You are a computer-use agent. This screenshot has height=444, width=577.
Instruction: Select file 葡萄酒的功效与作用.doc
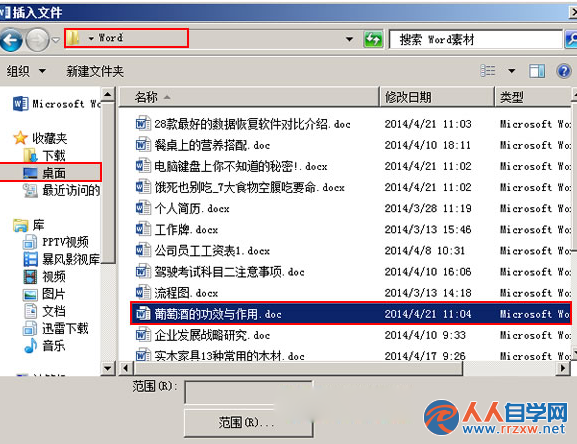click(351, 314)
